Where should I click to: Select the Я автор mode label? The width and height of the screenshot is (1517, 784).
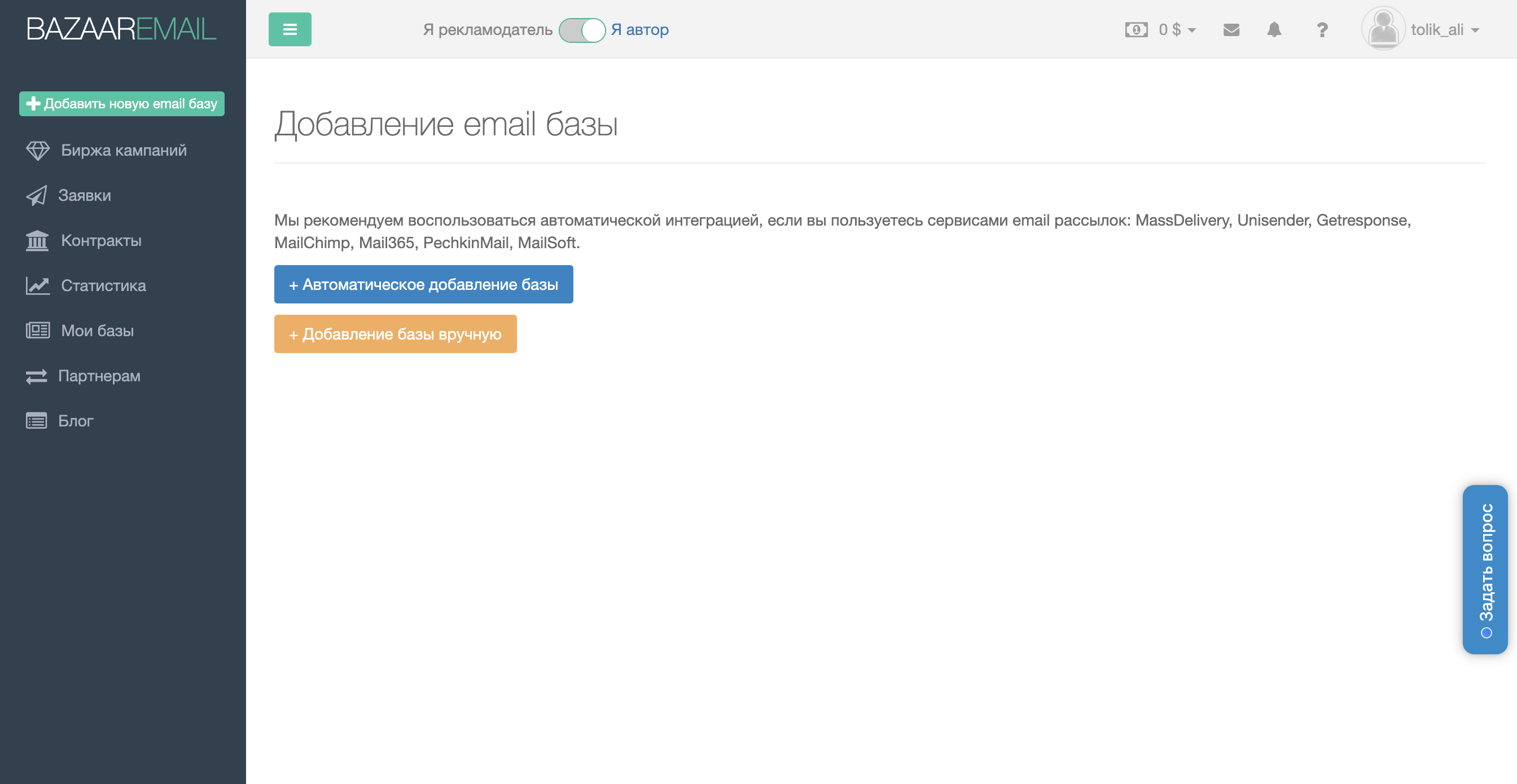pos(639,30)
